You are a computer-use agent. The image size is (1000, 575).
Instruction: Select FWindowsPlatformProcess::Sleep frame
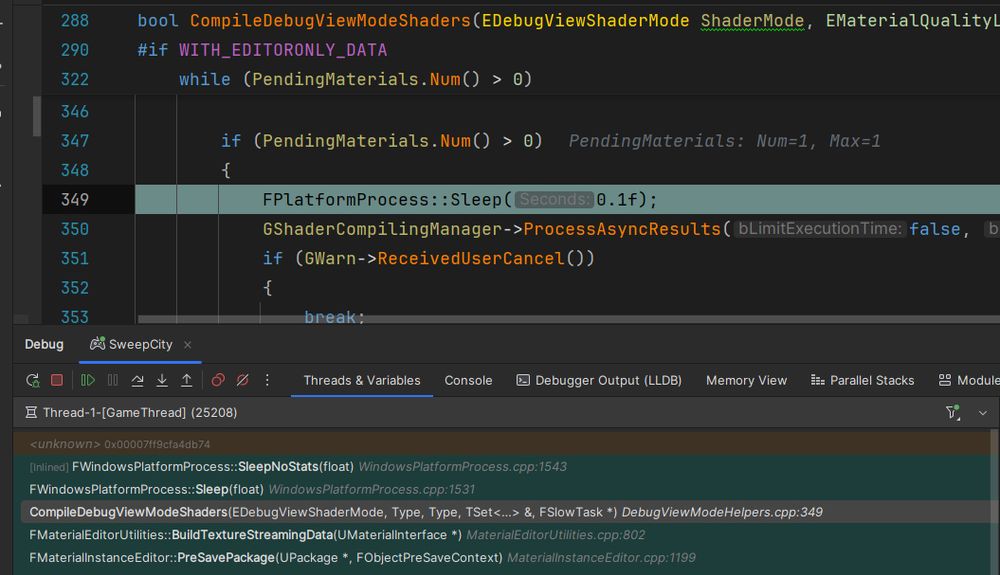[501, 489]
